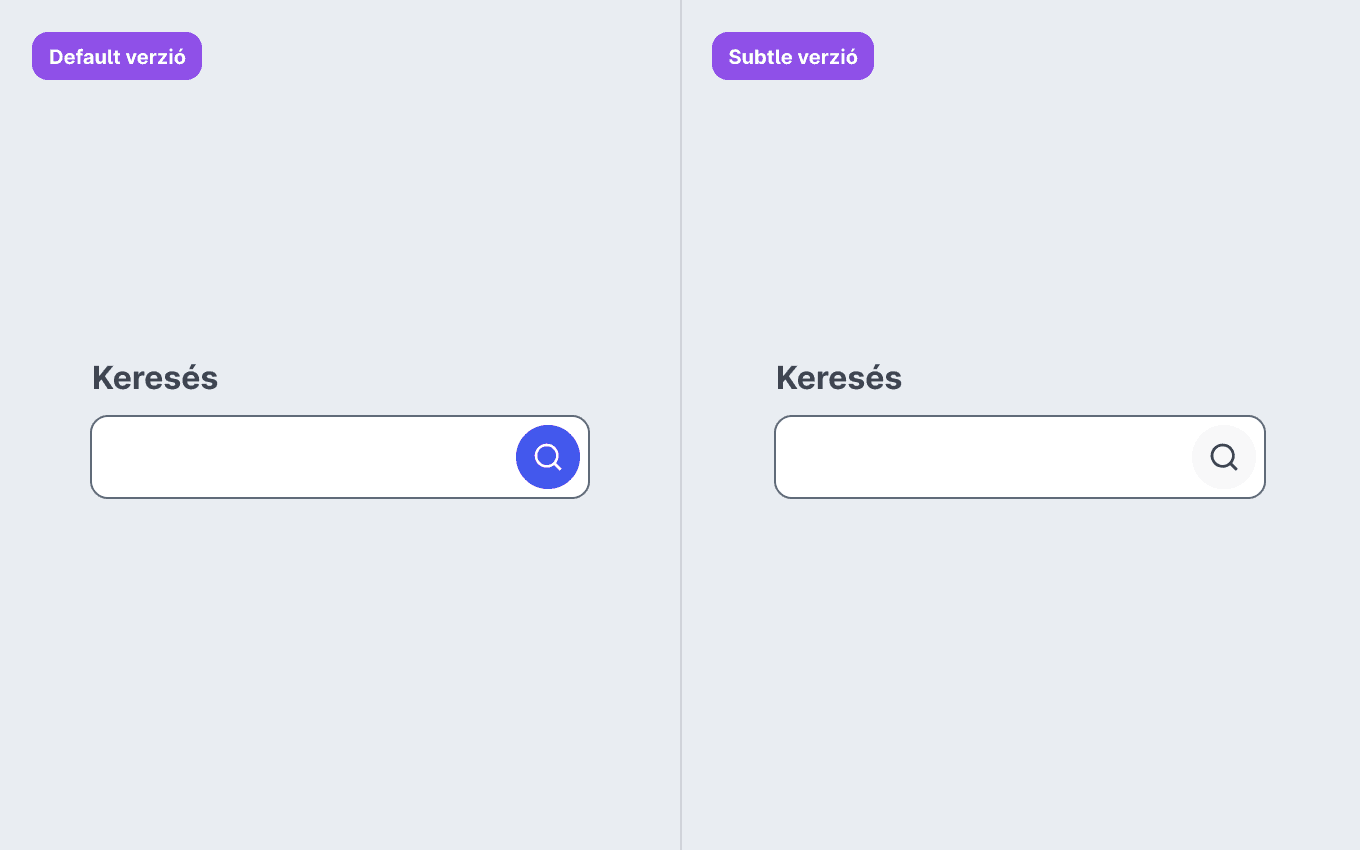Viewport: 1360px width, 850px height.
Task: Submit the Default version search with magnifier
Action: pos(548,457)
